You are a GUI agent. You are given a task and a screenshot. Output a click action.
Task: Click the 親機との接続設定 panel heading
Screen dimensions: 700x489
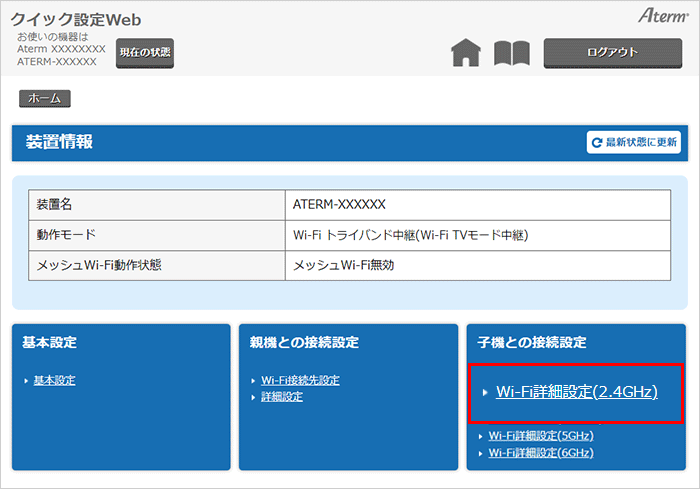(x=304, y=342)
